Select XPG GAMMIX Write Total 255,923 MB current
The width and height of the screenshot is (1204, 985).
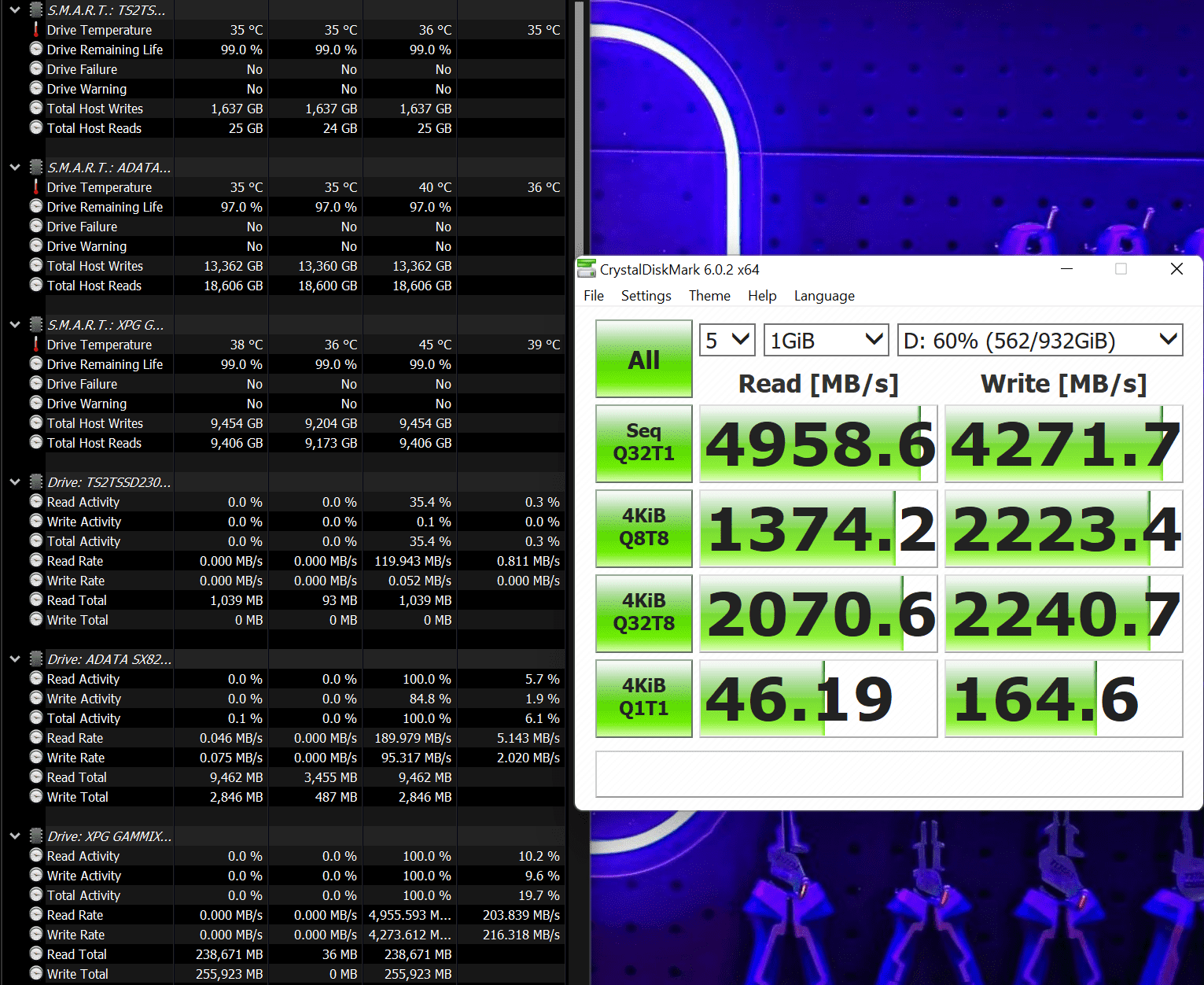(230, 974)
